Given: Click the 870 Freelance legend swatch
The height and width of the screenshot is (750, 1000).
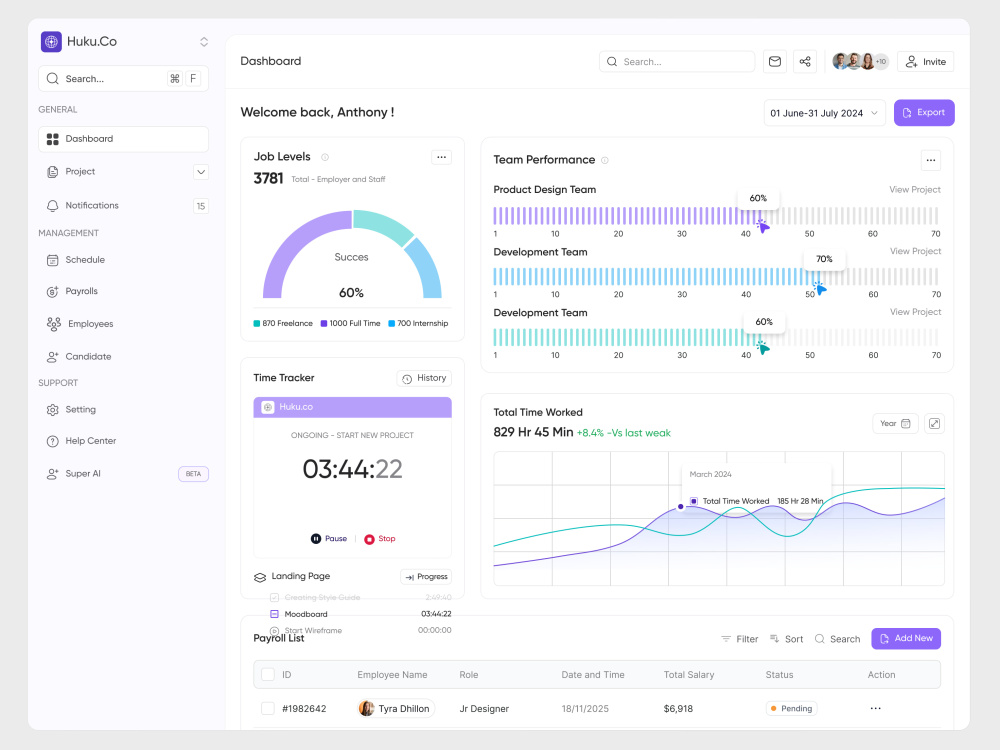Looking at the screenshot, I should click(x=256, y=323).
